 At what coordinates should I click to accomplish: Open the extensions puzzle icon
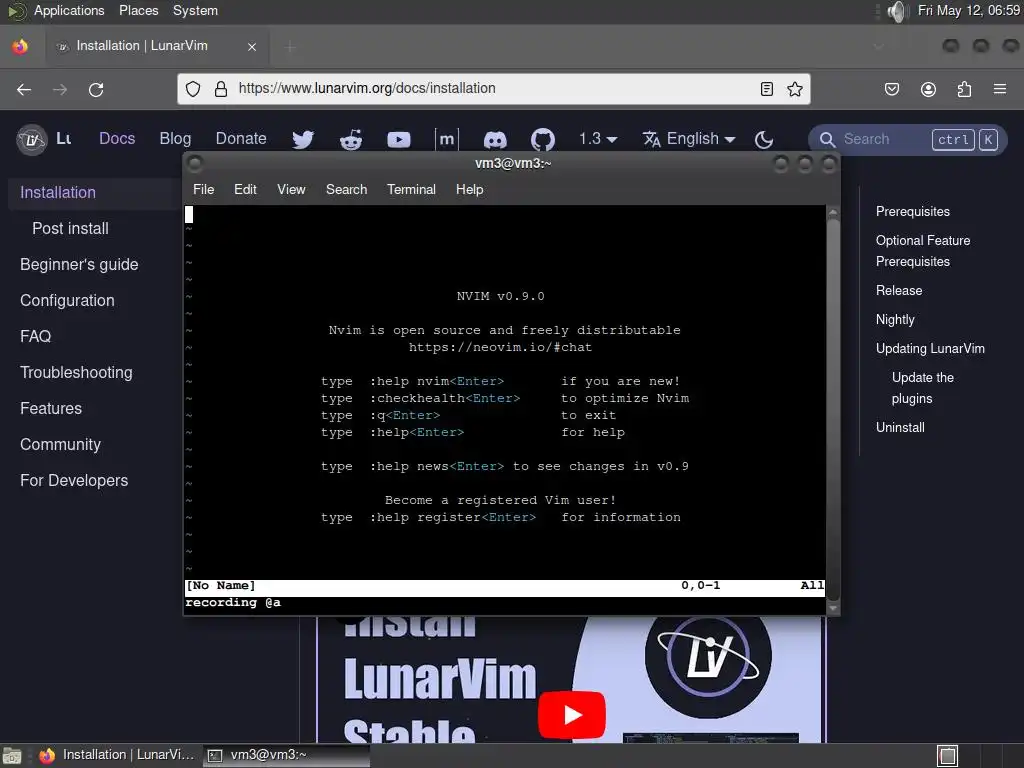pos(964,89)
